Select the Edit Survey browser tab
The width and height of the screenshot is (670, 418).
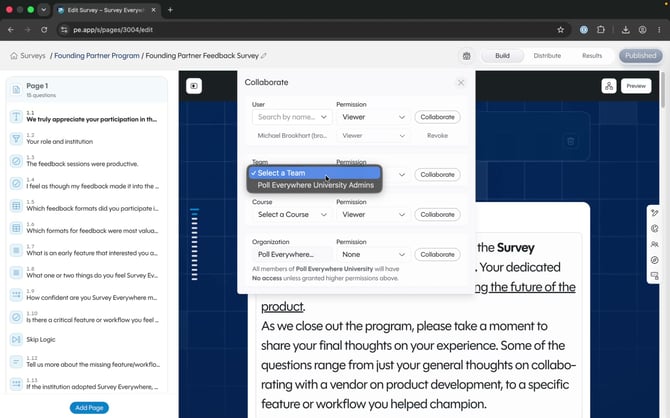pos(107,10)
